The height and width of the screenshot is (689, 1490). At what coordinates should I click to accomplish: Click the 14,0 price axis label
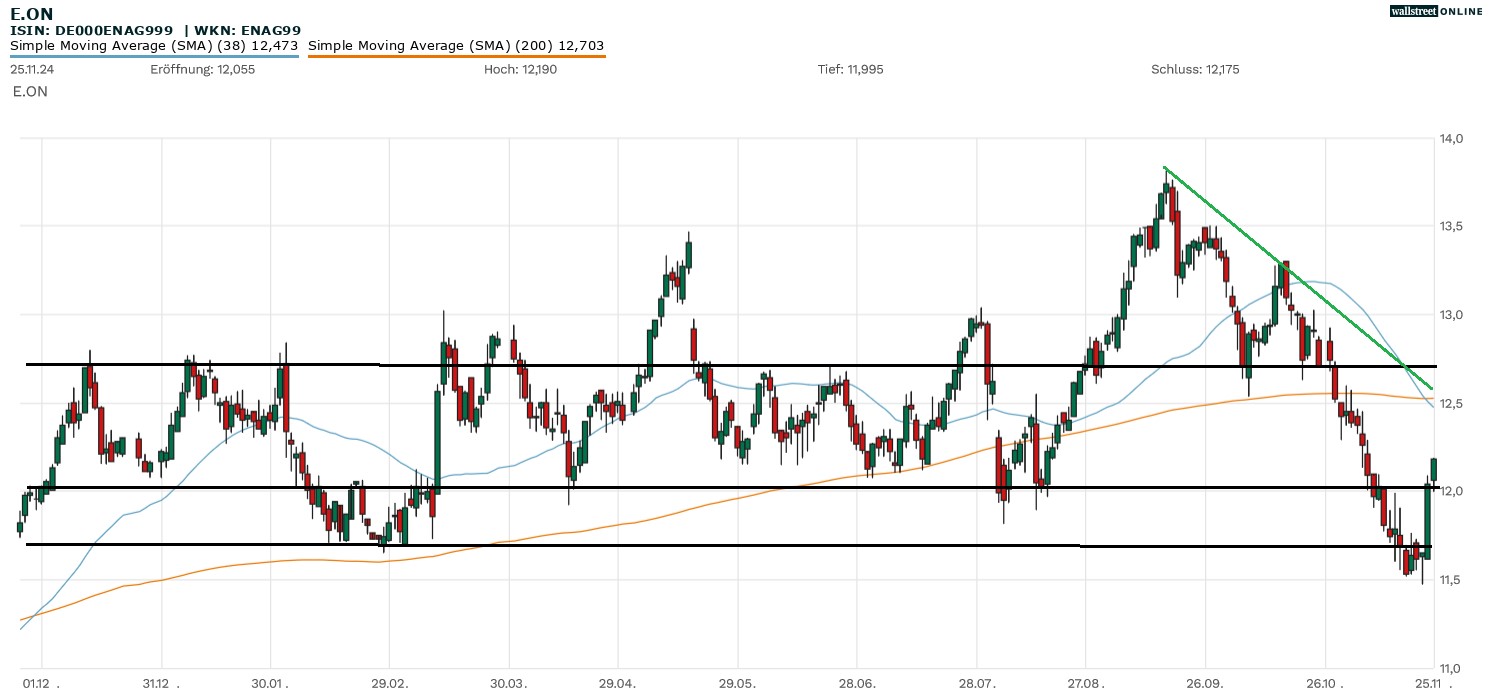[x=1453, y=138]
